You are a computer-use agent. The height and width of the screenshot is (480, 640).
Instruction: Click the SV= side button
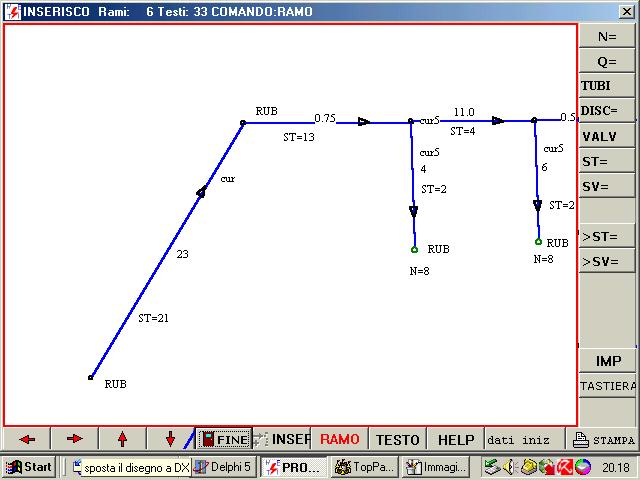coord(607,187)
